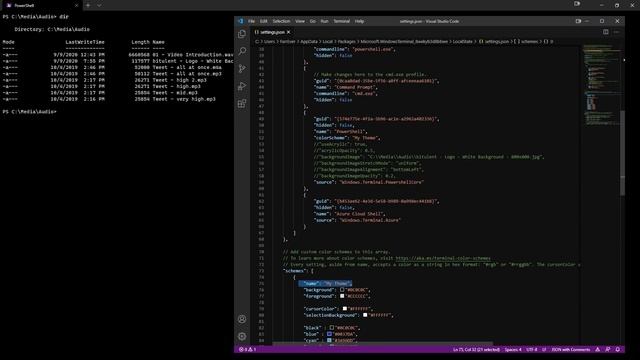This screenshot has height=360, width=640.
Task: Change indentation via Spaces: 4
Action: [x=513, y=350]
